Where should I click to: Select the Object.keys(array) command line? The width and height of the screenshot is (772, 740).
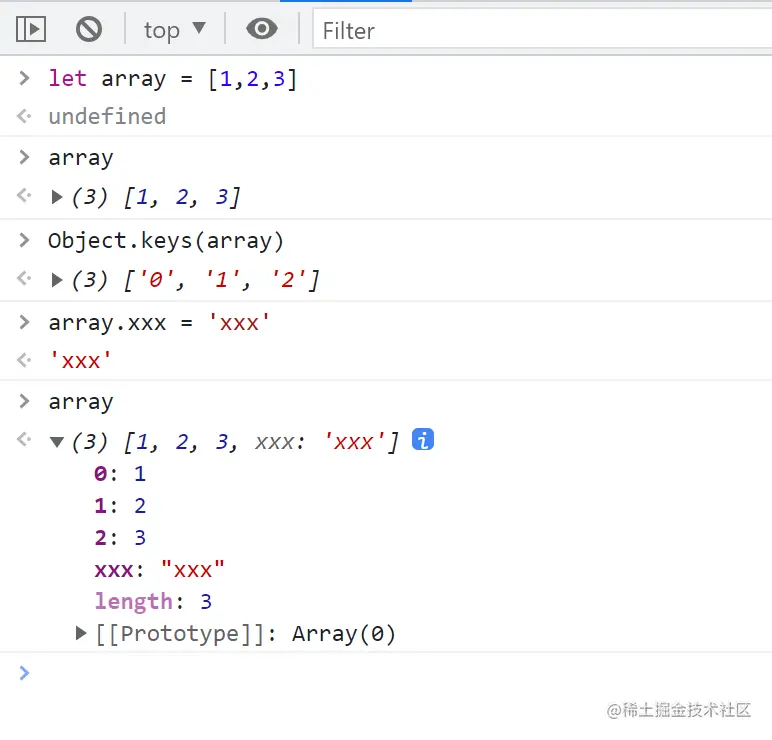pos(166,241)
